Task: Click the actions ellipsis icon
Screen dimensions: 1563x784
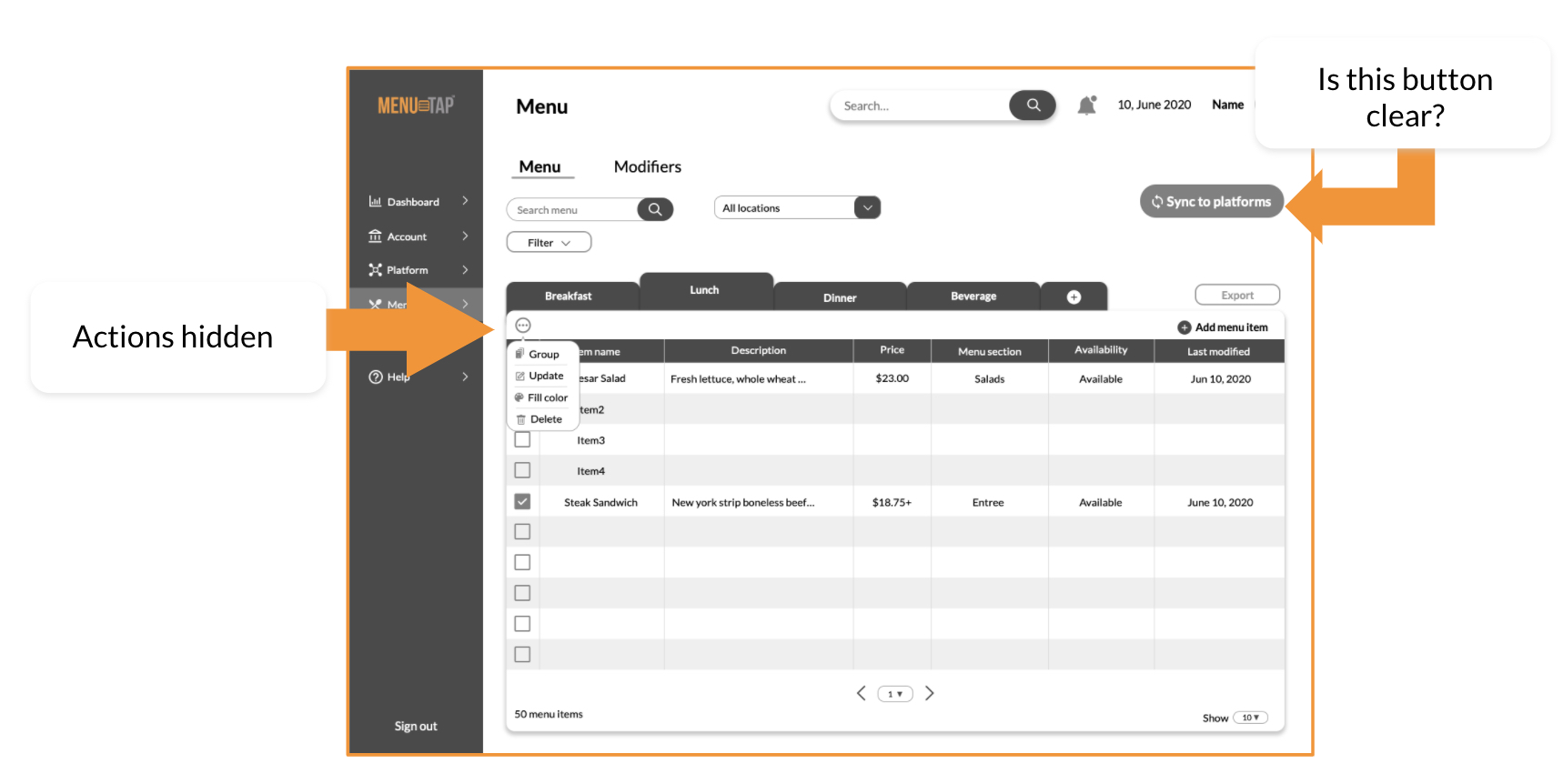Action: coord(523,325)
